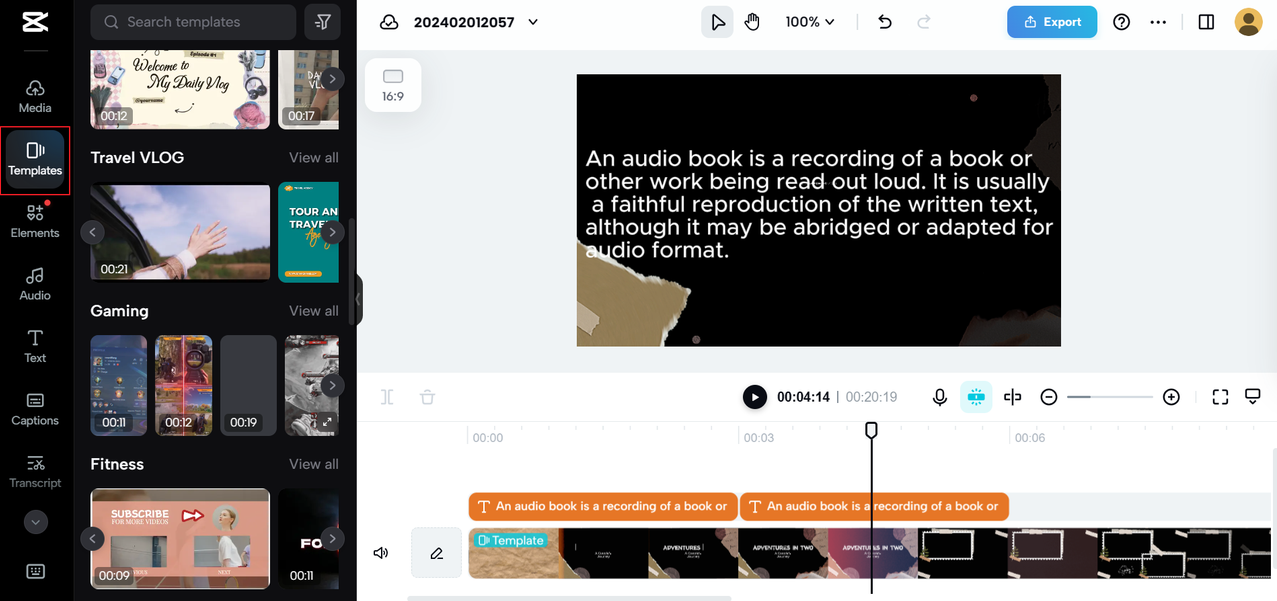Screen dimensions: 1277x601
Task: Click the edit cover pencil button
Action: pyautogui.click(x=436, y=553)
